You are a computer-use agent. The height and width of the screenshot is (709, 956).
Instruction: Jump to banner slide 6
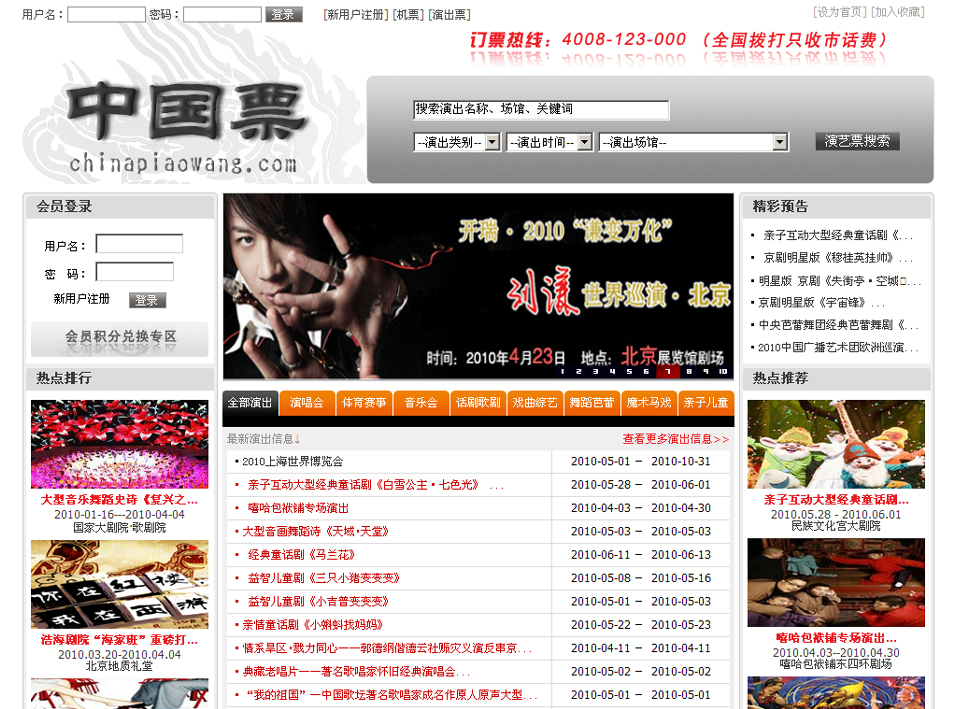[646, 371]
